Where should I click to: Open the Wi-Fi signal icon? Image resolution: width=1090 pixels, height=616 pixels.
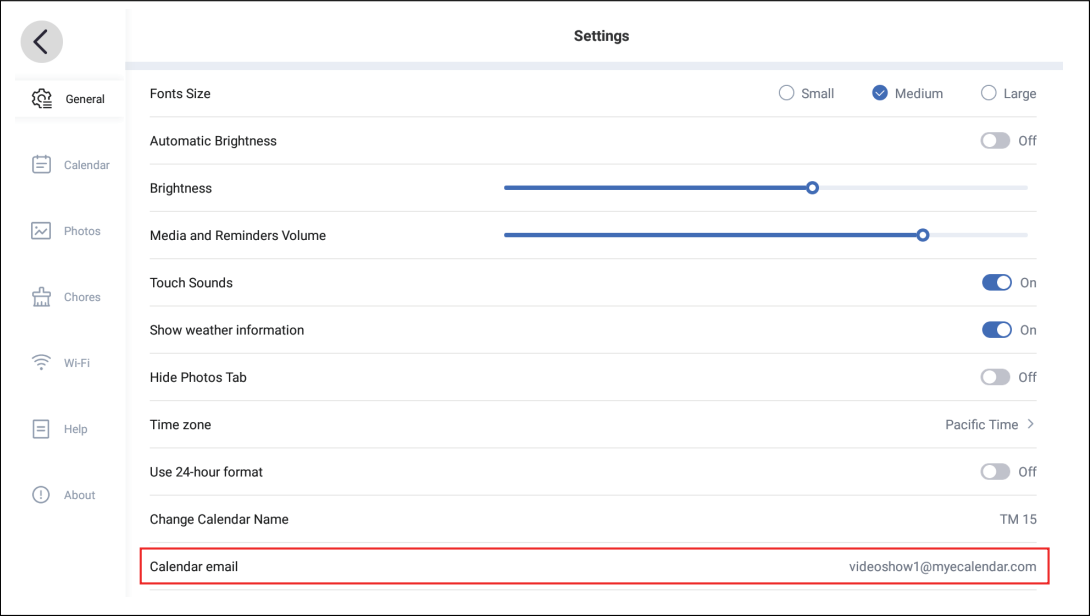pos(41,363)
